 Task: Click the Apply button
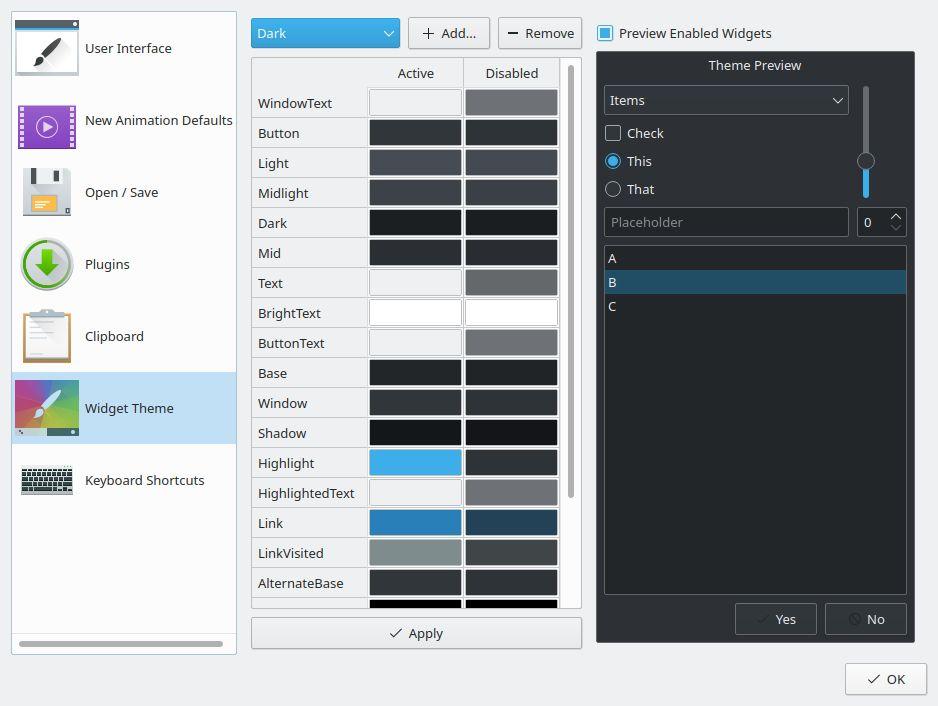point(416,633)
